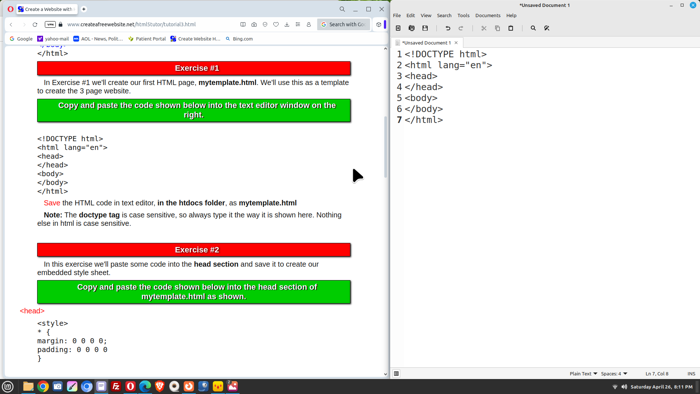Open system menu button on taskbar
Image resolution: width=700 pixels, height=394 pixels.
click(8, 386)
